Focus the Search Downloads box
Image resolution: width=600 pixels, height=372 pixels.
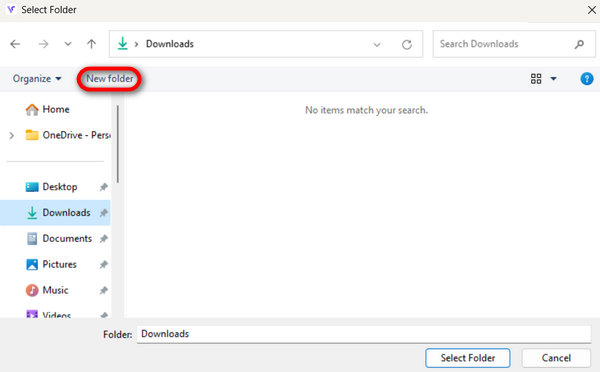pos(514,44)
